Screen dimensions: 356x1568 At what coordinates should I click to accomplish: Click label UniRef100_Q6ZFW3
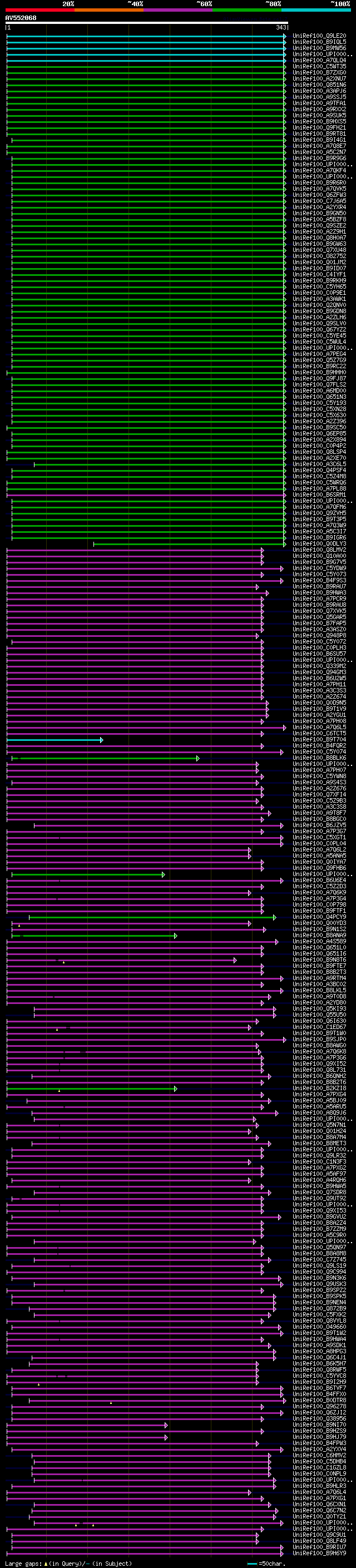pos(319,195)
